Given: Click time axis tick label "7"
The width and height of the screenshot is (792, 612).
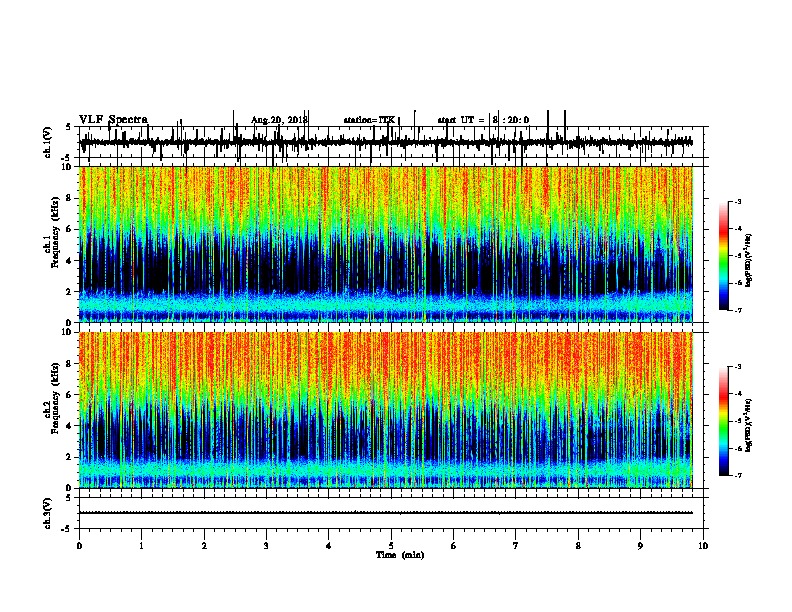Looking at the screenshot, I should click(516, 546).
